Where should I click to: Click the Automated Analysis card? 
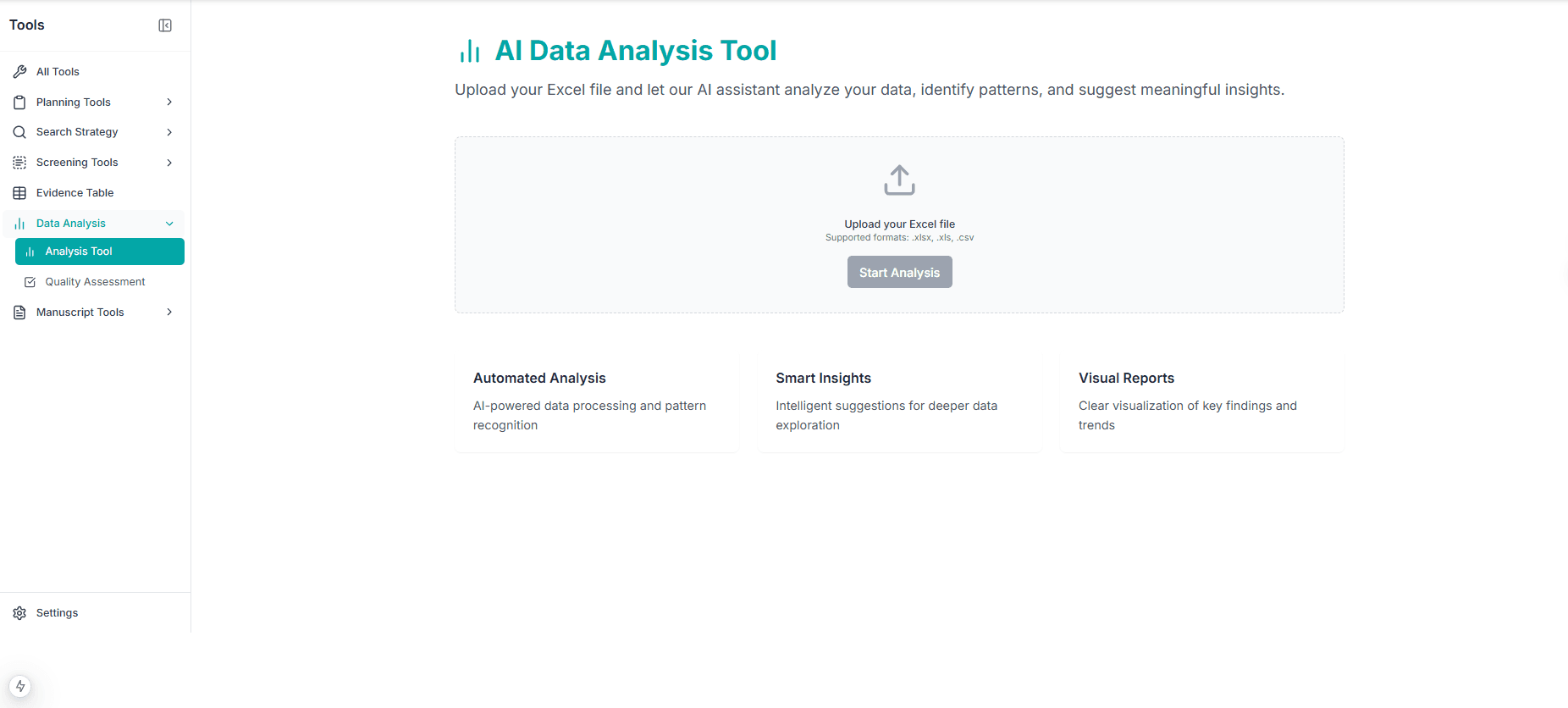click(x=596, y=401)
